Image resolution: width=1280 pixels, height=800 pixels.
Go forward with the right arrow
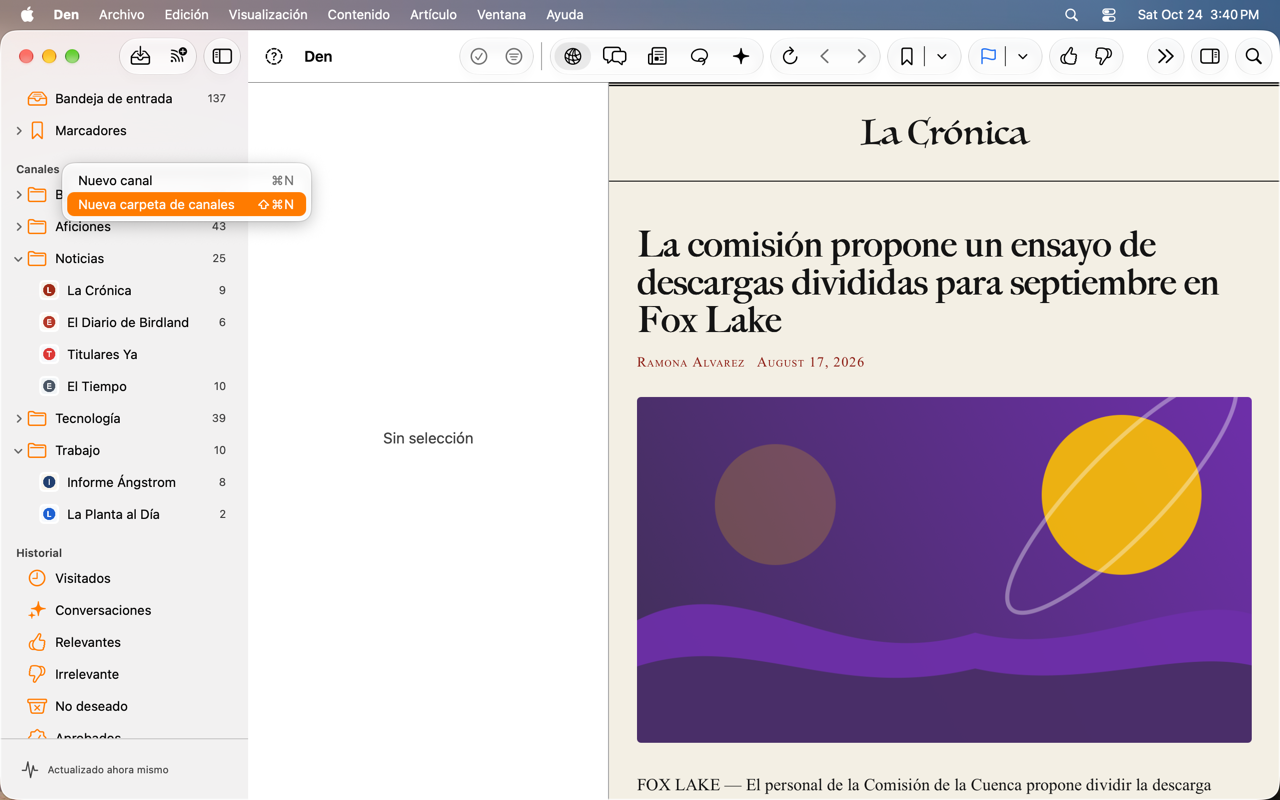[861, 57]
